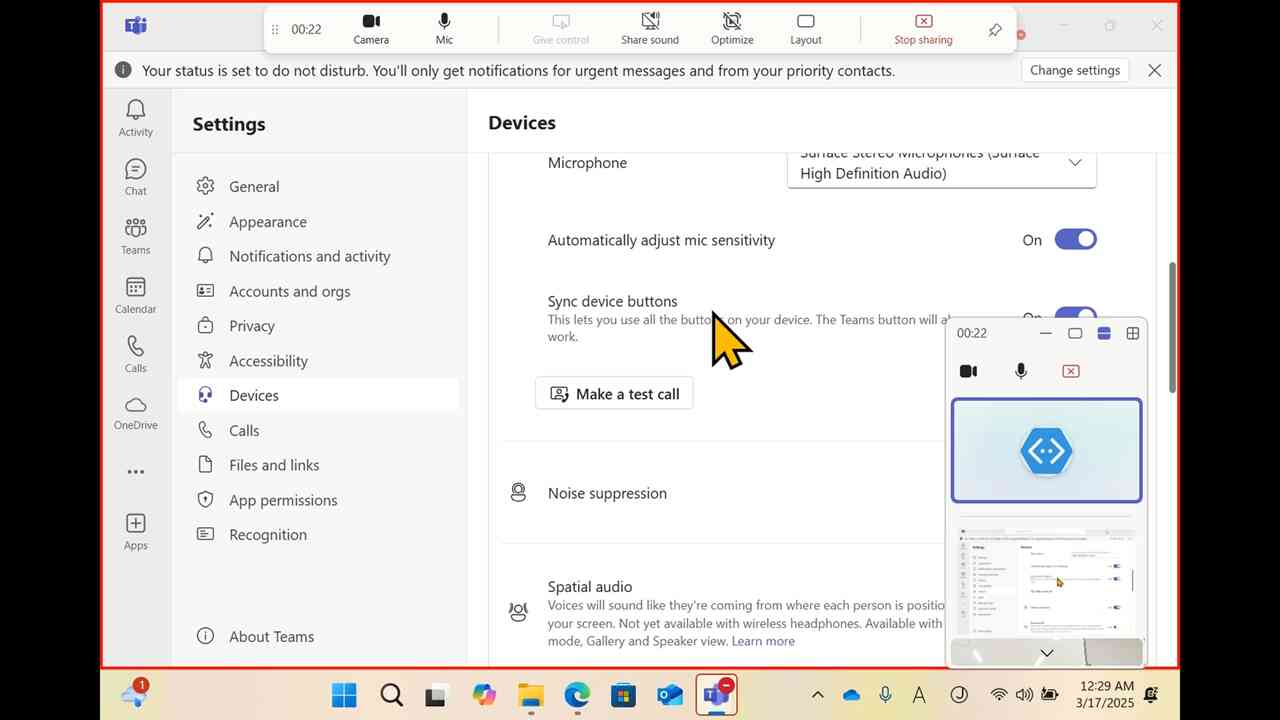Follow the Learn more link

tap(763, 641)
